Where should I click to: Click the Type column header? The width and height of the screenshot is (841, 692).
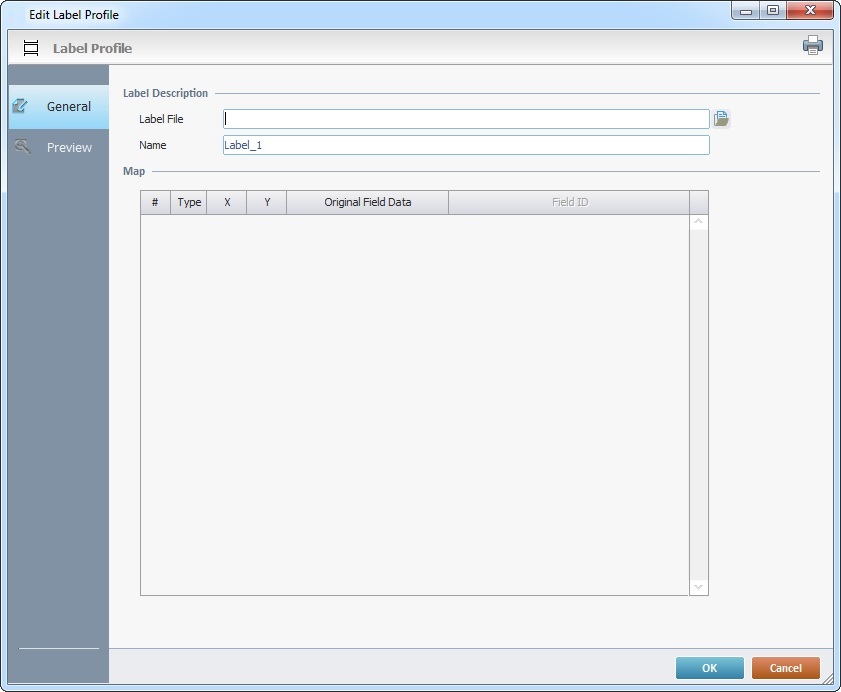point(189,202)
